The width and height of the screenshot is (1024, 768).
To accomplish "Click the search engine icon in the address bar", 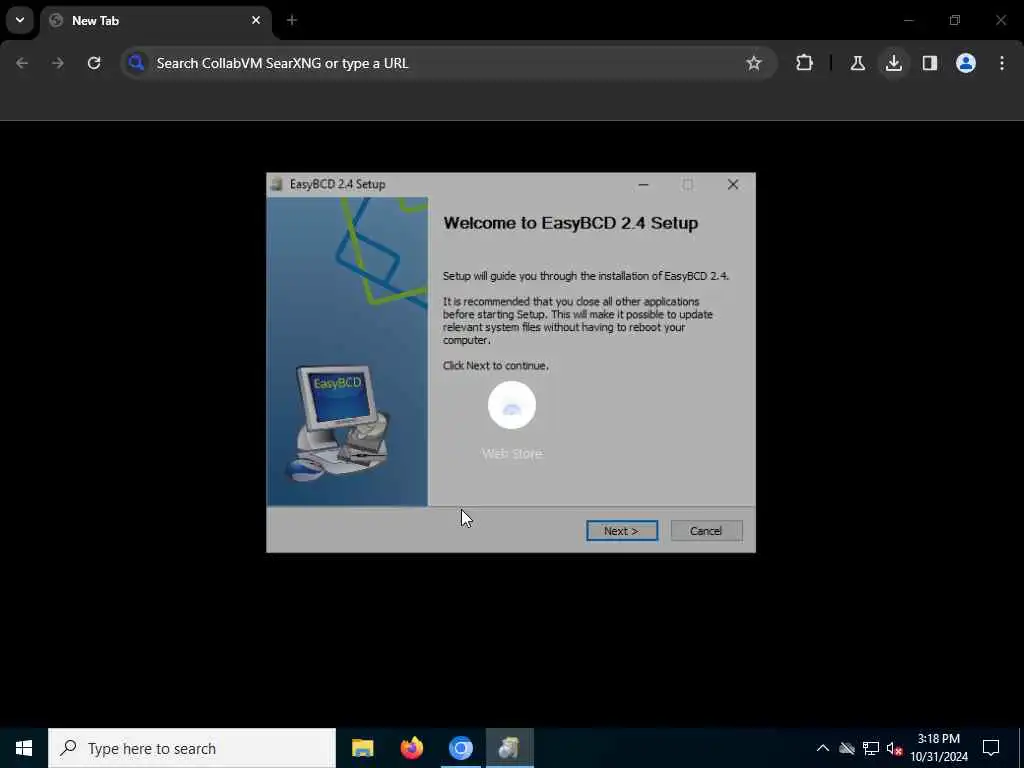I will pyautogui.click(x=136, y=63).
